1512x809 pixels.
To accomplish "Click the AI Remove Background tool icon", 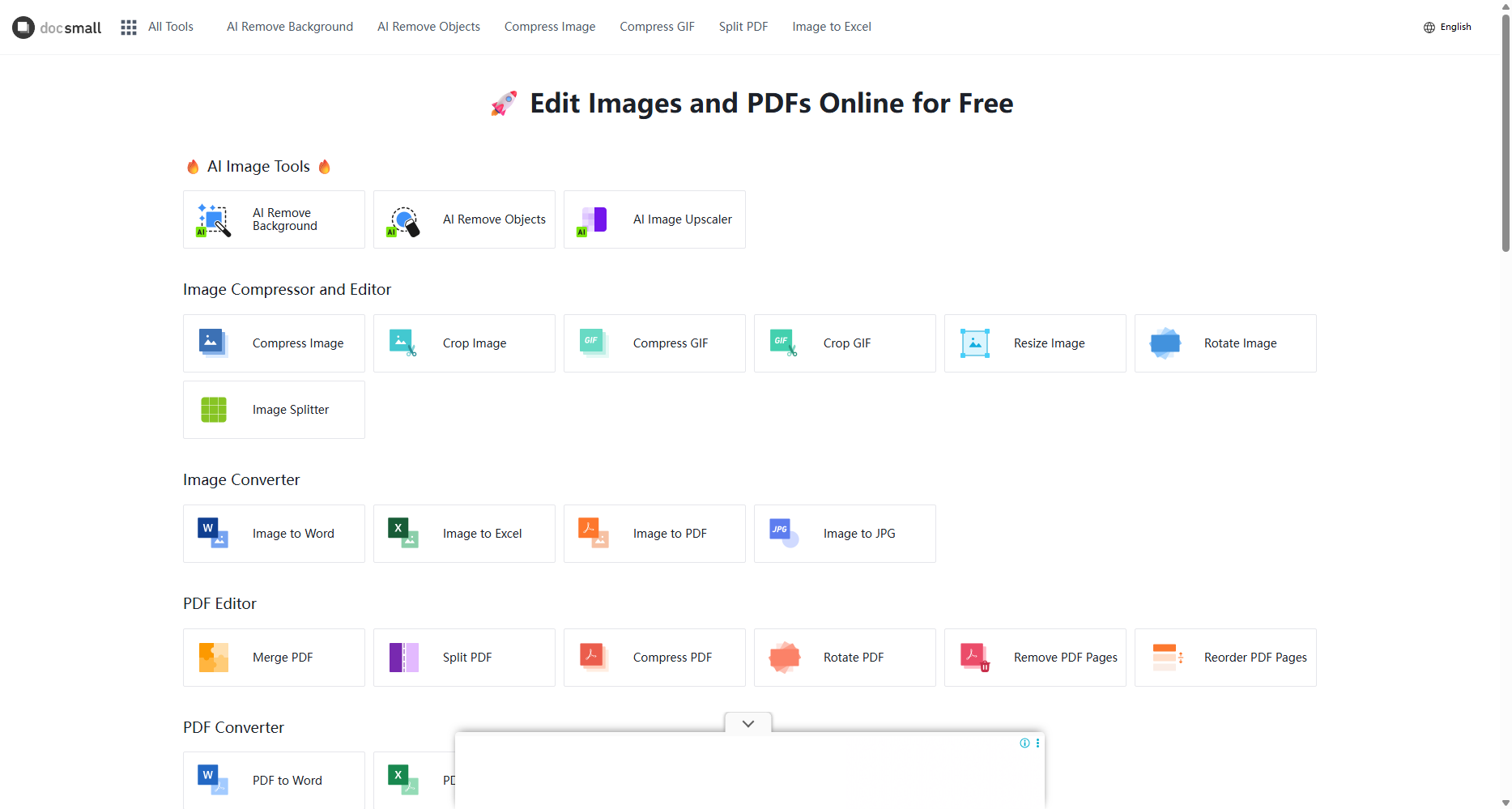I will [x=214, y=219].
